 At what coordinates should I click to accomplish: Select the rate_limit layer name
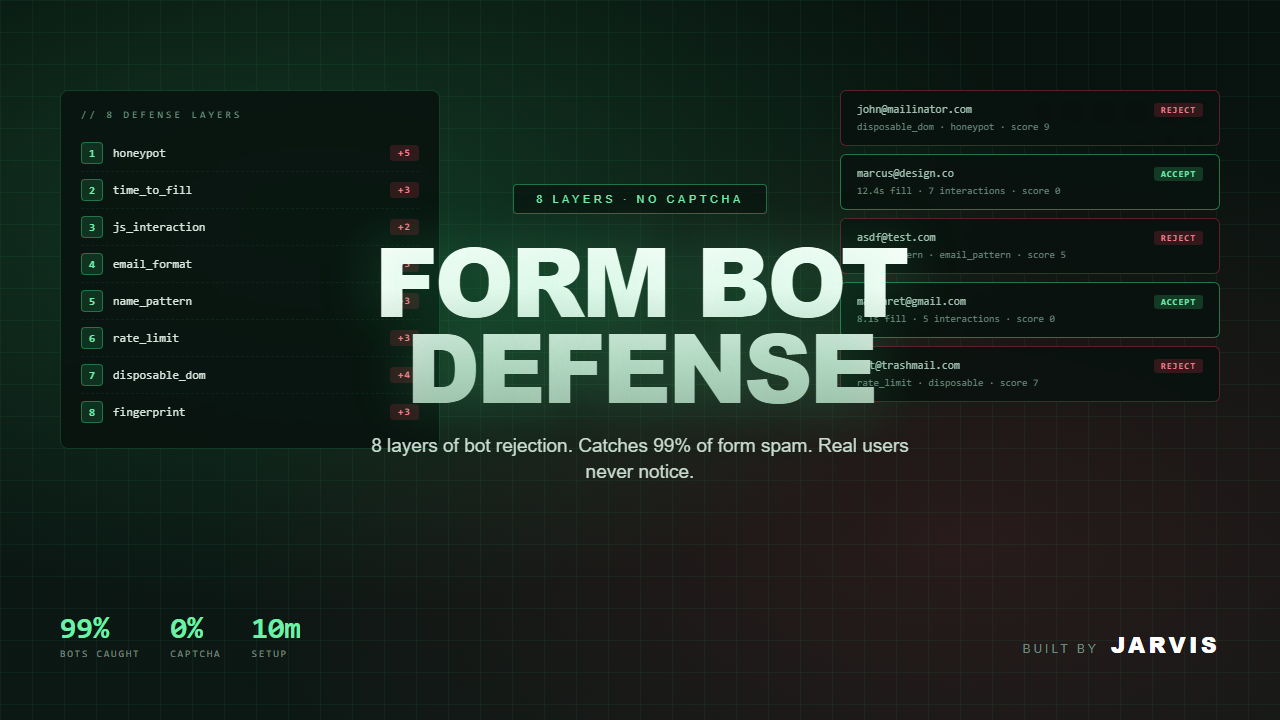146,338
